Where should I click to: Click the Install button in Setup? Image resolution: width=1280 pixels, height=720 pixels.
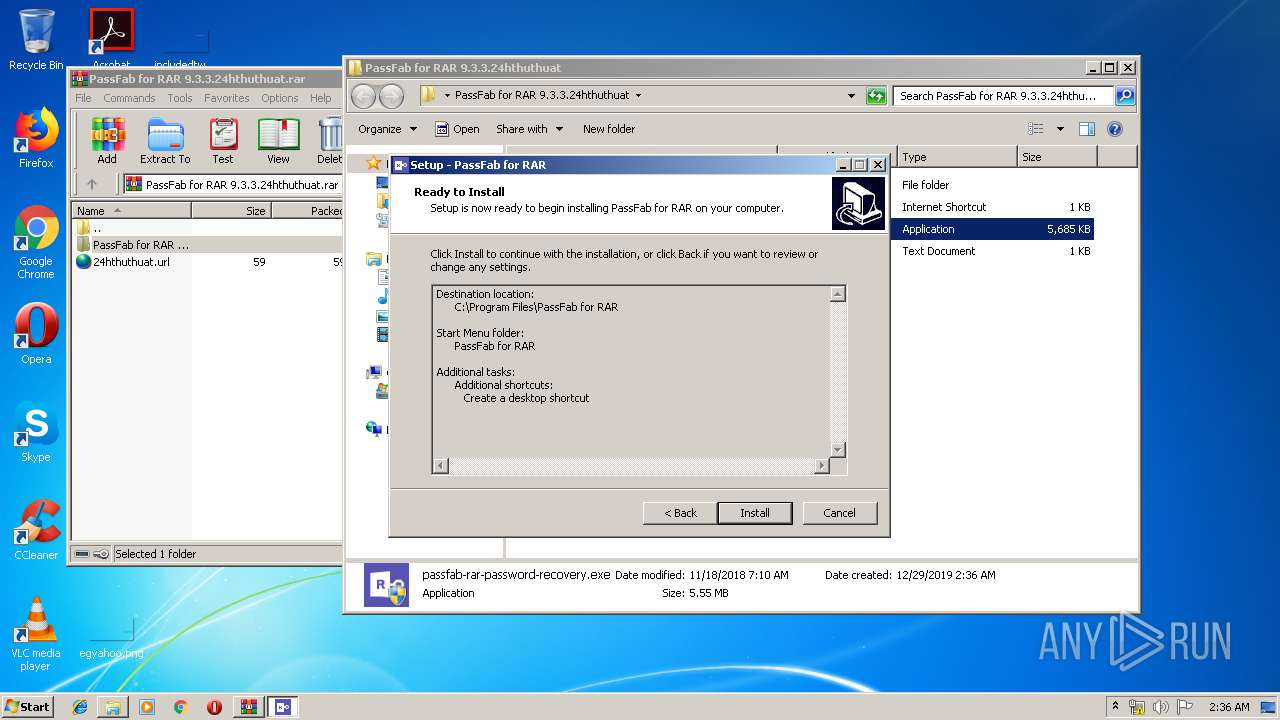click(755, 513)
